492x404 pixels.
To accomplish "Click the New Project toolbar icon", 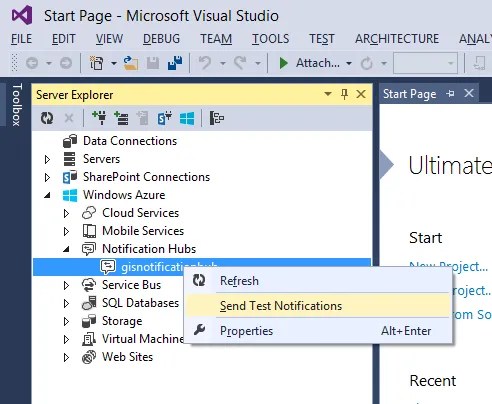I will point(96,63).
